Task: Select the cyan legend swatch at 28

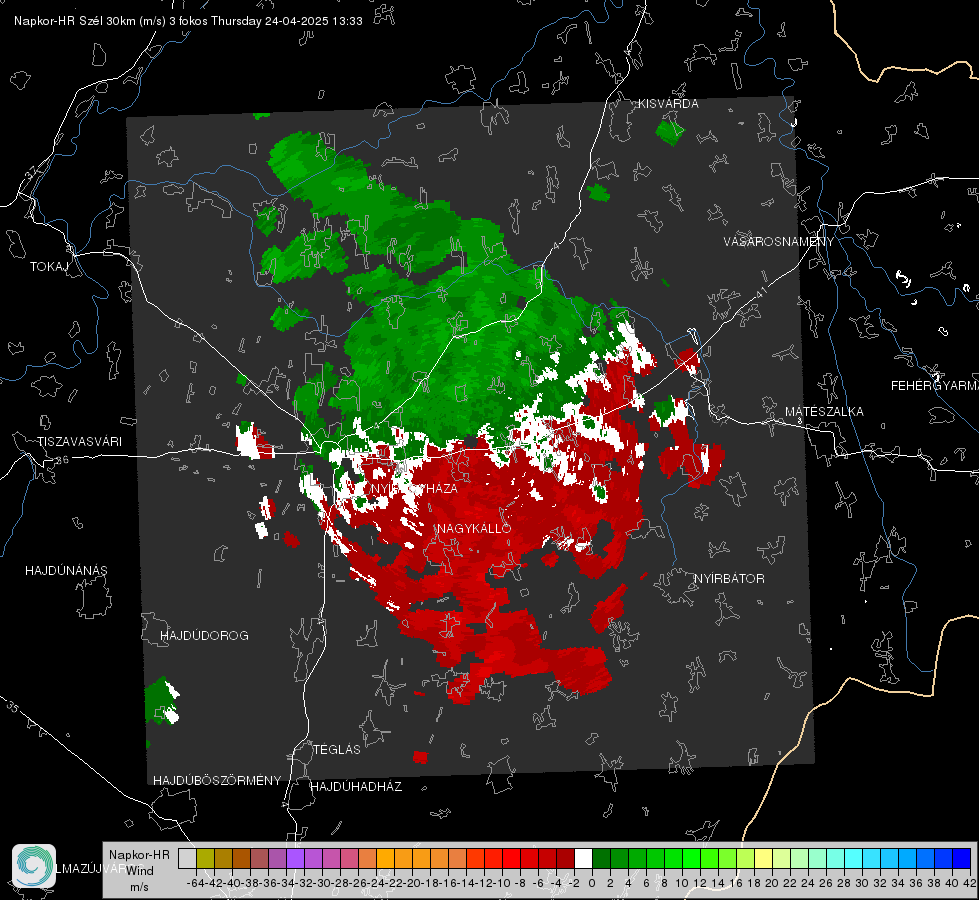Action: point(854,858)
